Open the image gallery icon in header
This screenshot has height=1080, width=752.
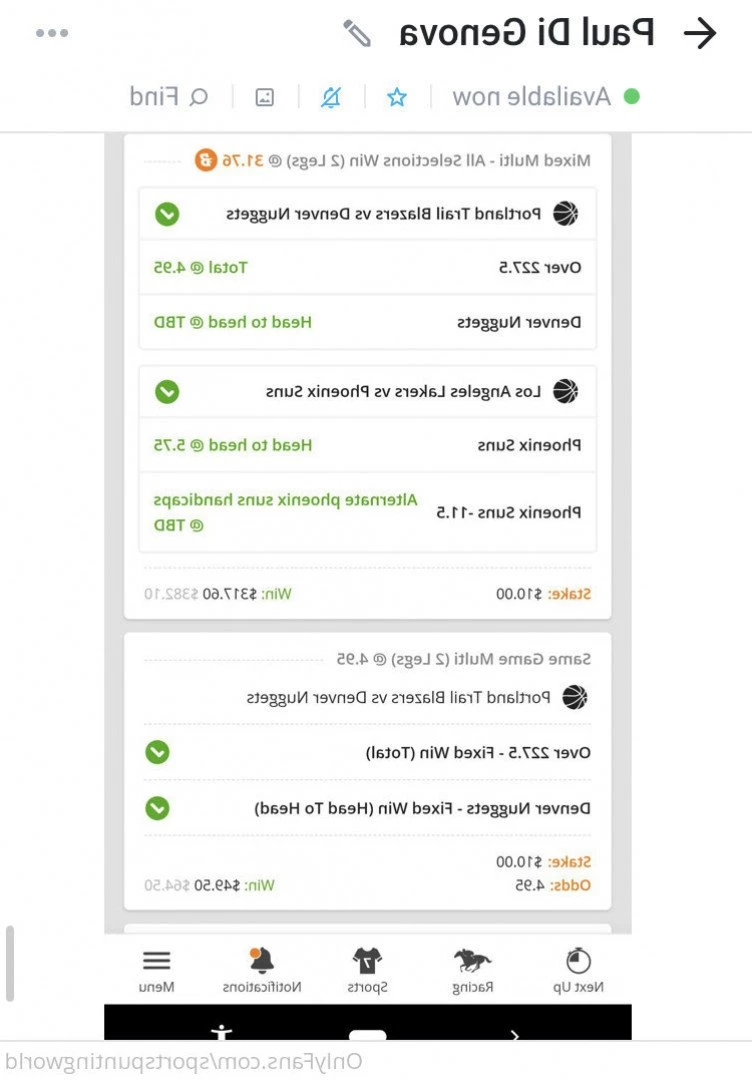click(264, 97)
